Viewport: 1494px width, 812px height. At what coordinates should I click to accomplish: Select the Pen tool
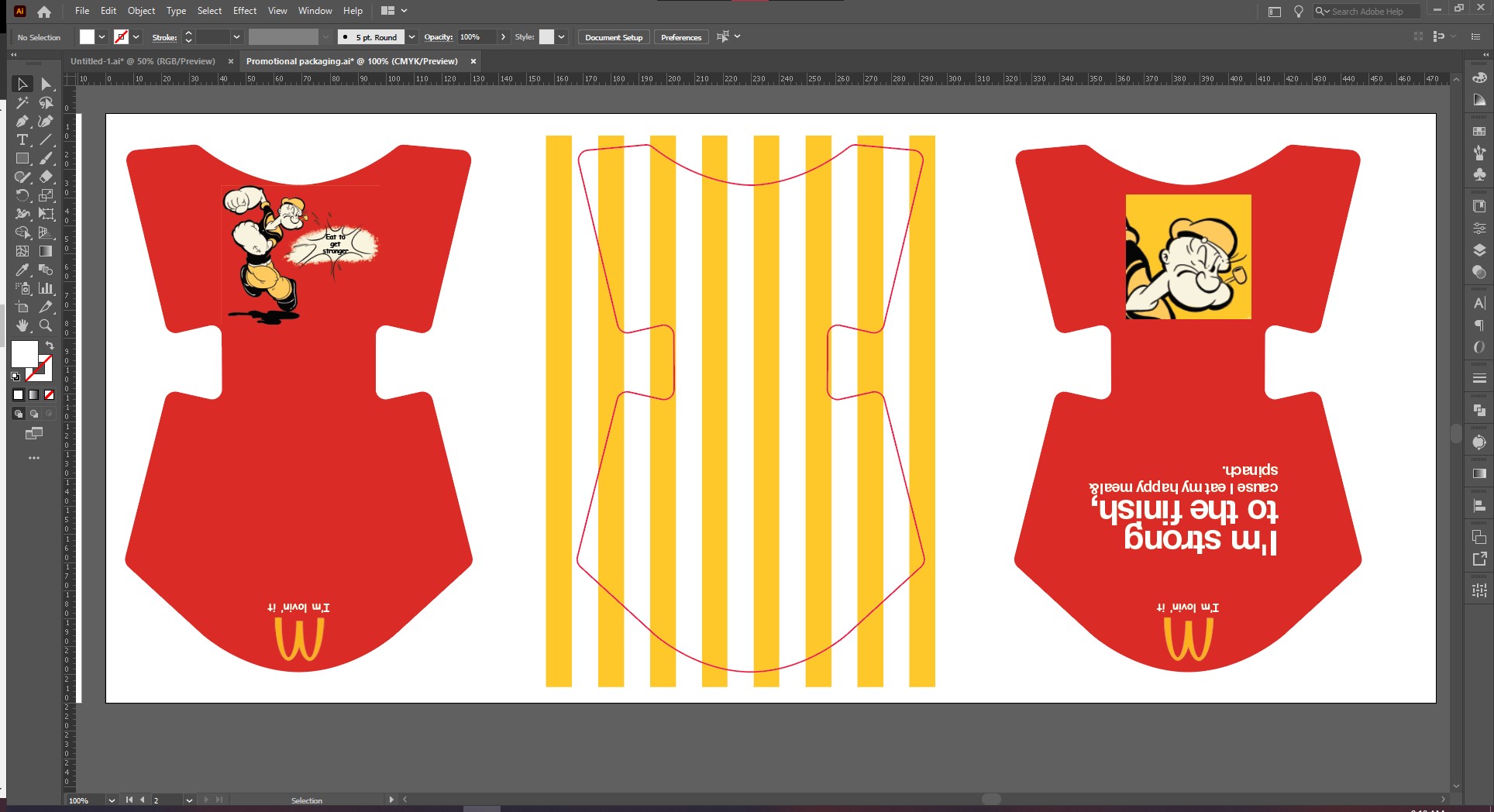22,121
